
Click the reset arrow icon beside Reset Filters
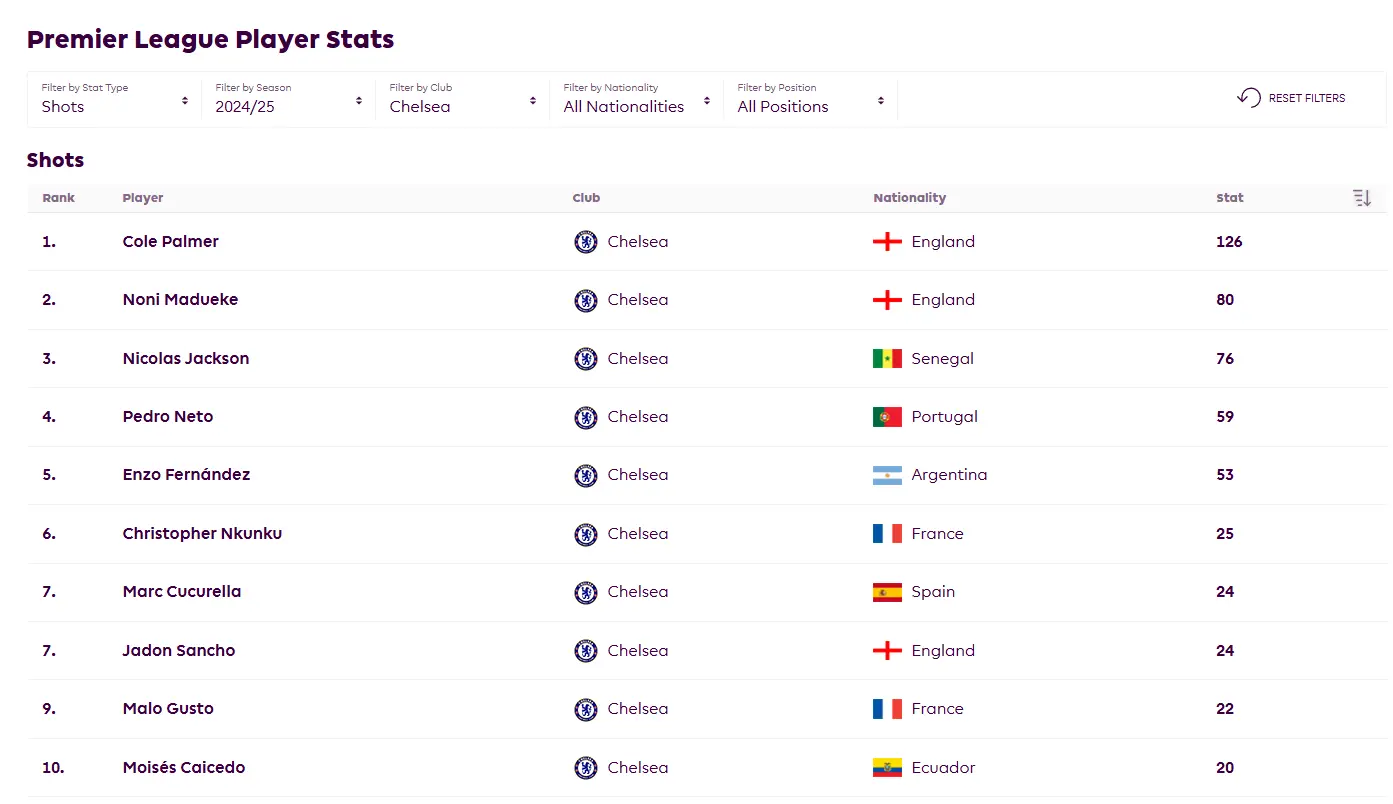[x=1249, y=98]
